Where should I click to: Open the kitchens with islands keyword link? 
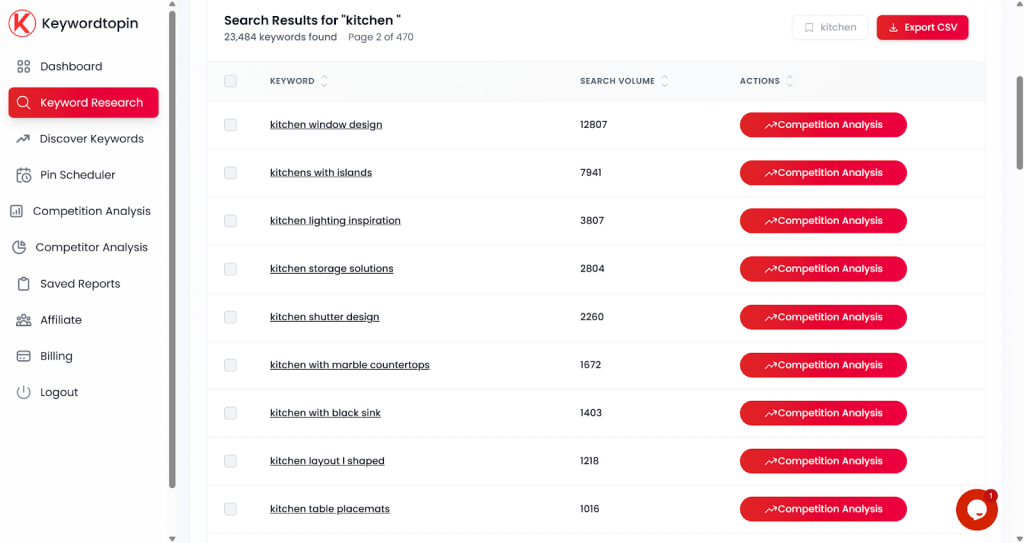pyautogui.click(x=321, y=173)
